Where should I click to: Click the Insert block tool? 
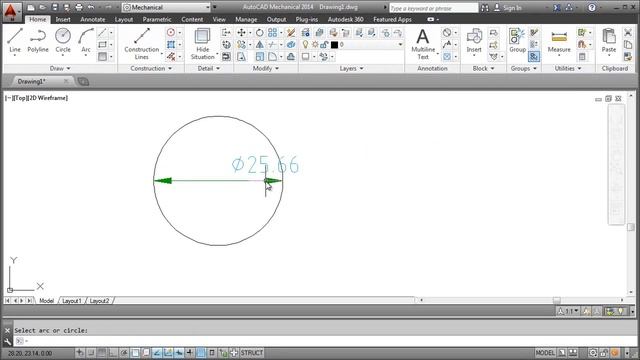click(474, 41)
